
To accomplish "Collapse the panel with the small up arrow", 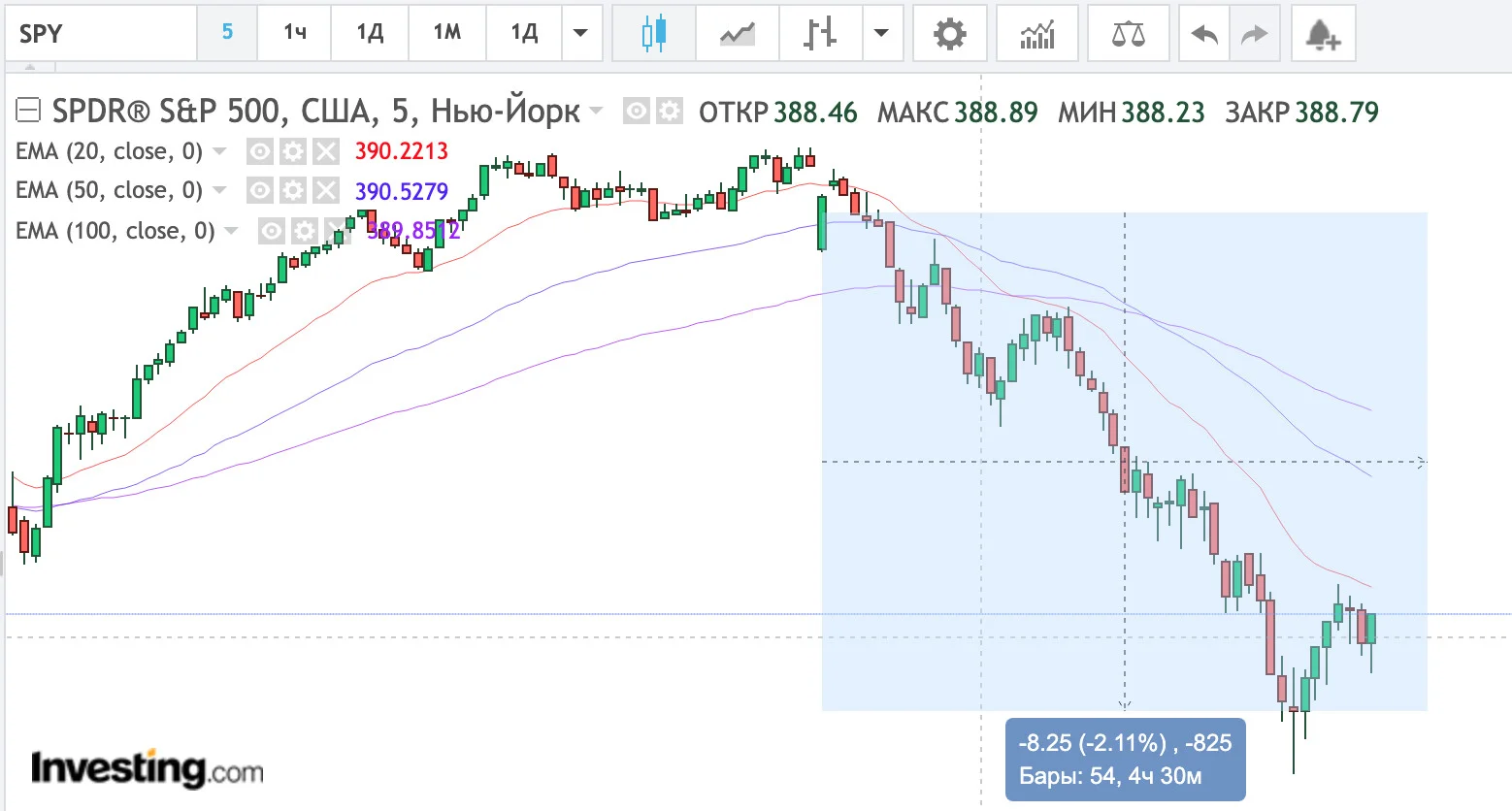I will click(x=30, y=68).
